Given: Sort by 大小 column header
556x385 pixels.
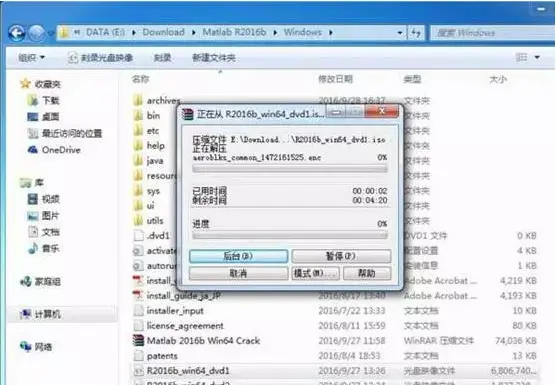Looking at the screenshot, I should point(498,79).
